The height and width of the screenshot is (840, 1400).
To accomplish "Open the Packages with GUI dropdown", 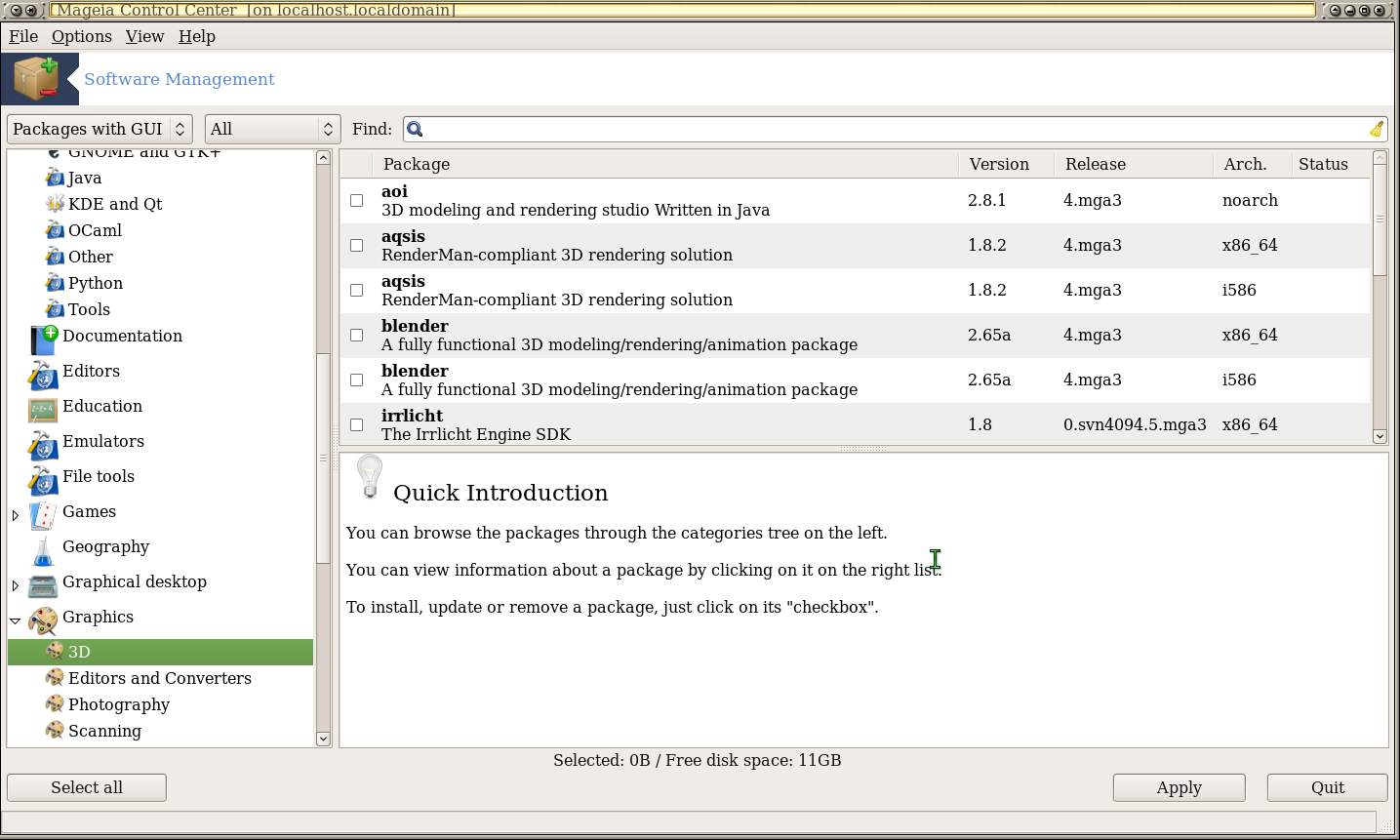I will pyautogui.click(x=100, y=129).
